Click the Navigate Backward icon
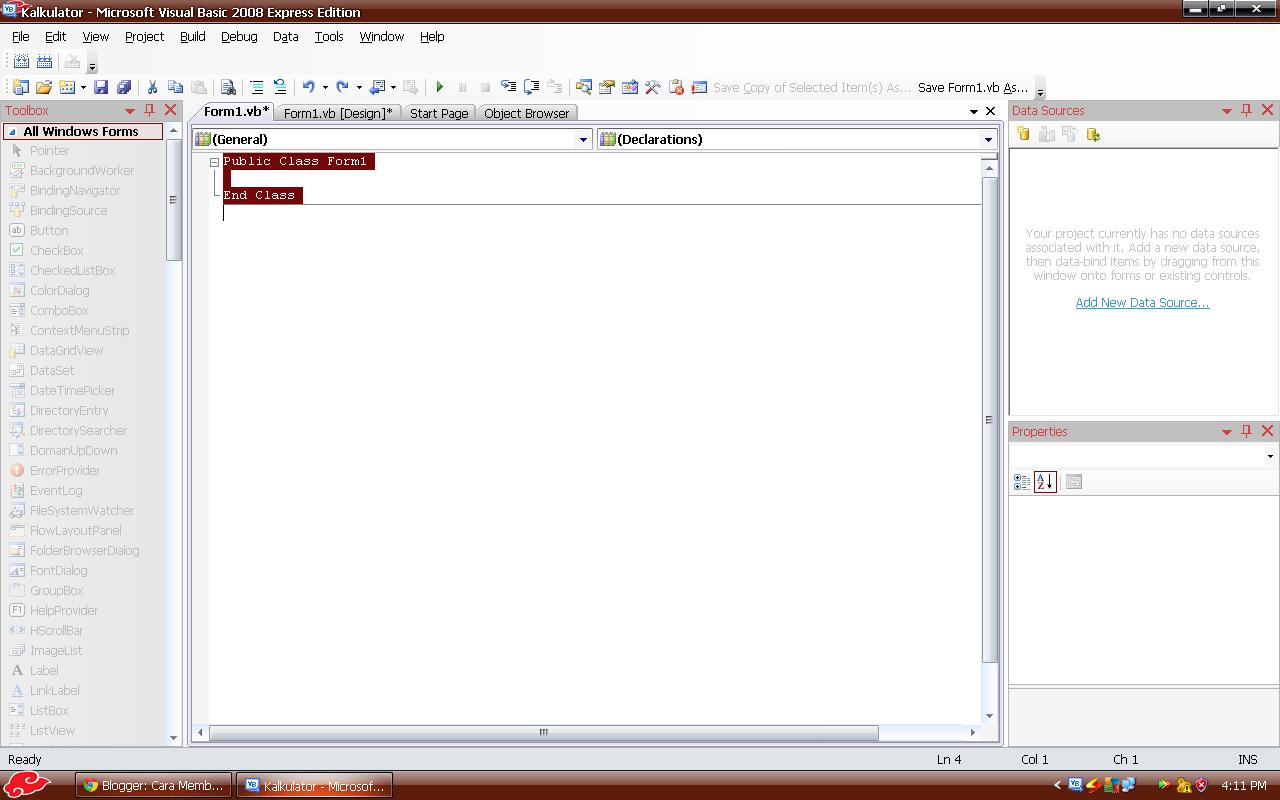1280x800 pixels. pos(377,87)
